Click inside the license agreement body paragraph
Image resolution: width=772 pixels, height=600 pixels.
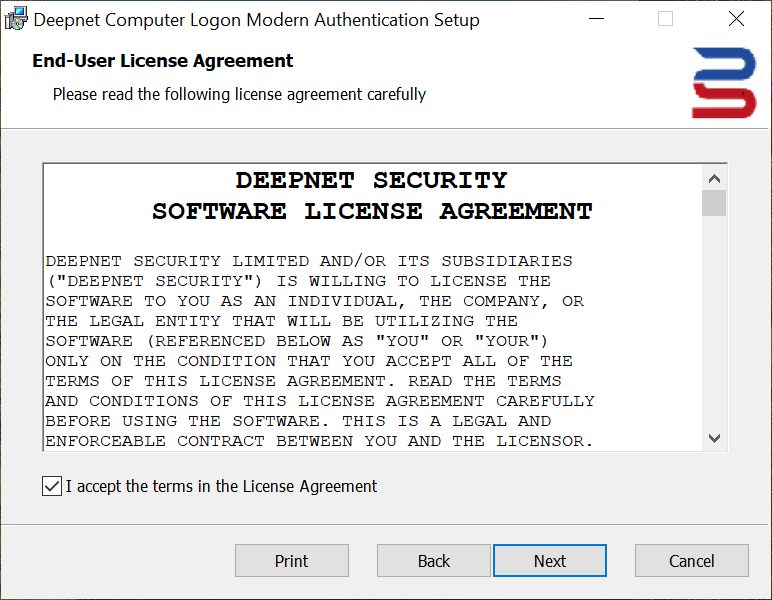tap(320, 351)
